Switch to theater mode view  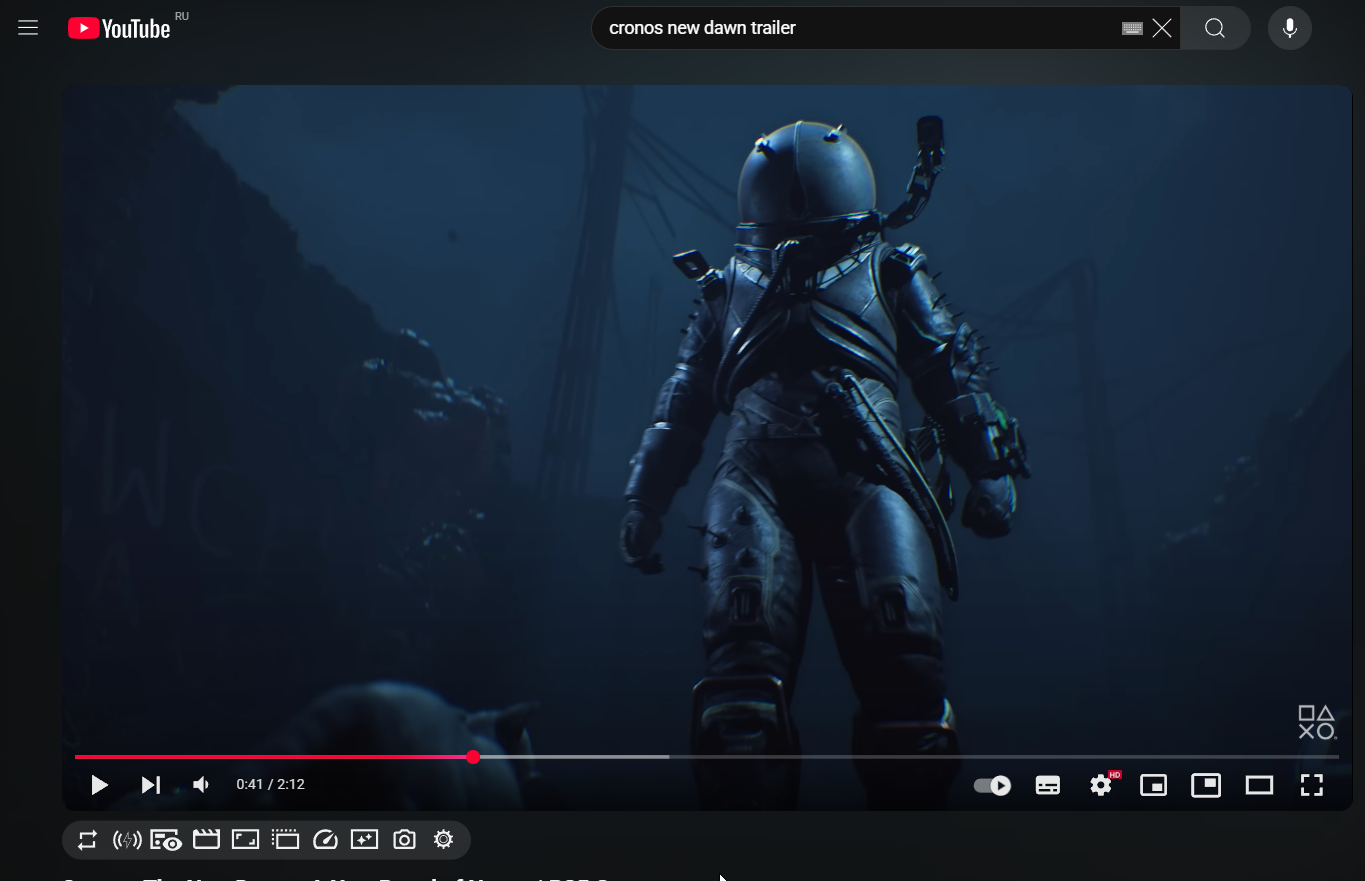coord(1259,785)
